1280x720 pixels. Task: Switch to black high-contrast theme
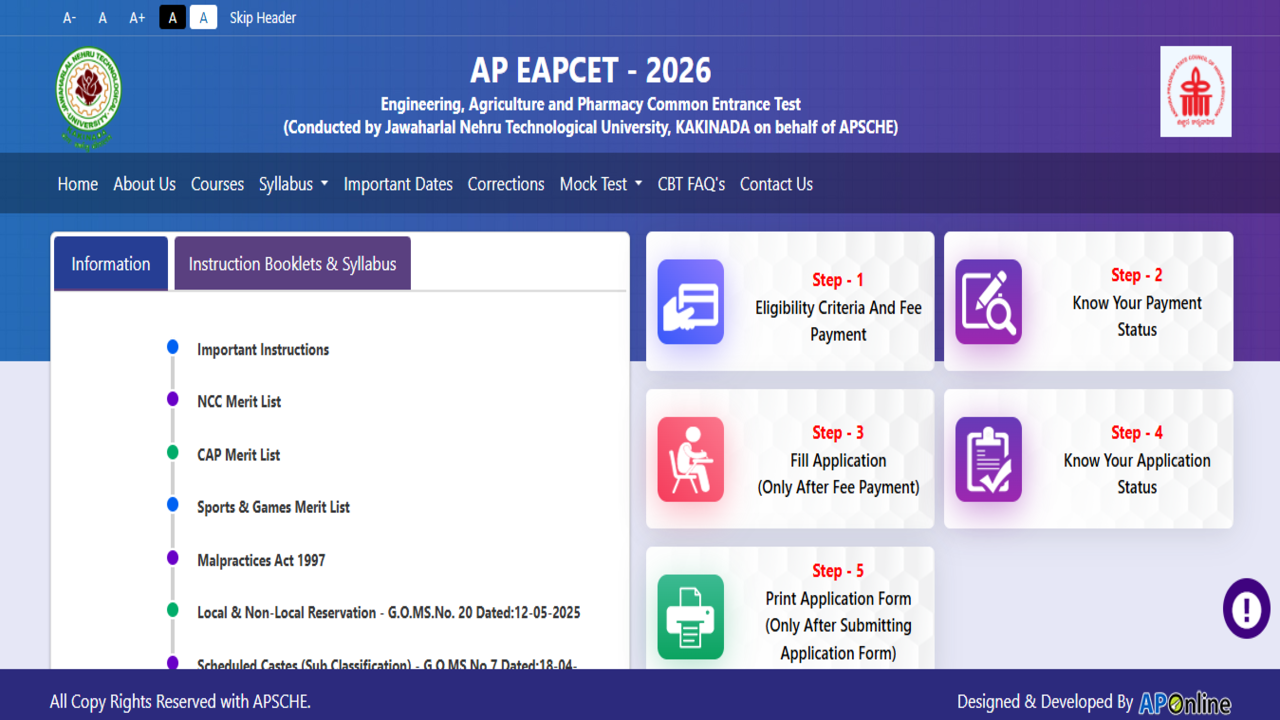[x=172, y=17]
